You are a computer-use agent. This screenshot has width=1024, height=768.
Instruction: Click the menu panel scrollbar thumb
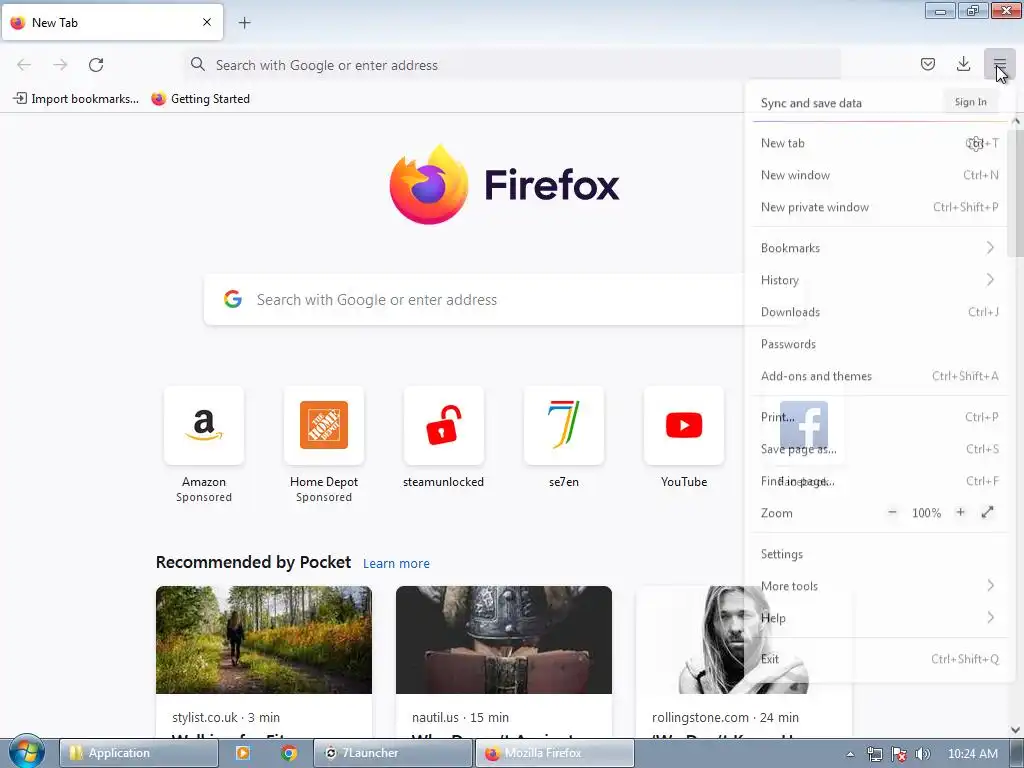pyautogui.click(x=1016, y=193)
